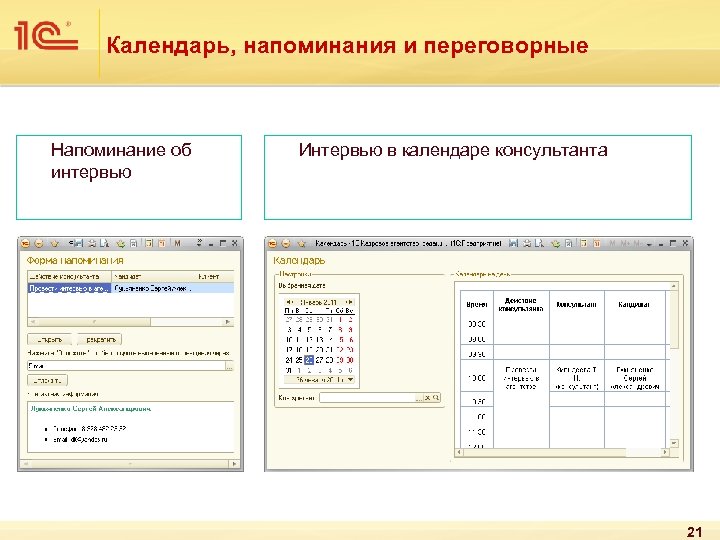
Task: Click the Действие консультанта column header in reminders
Action: (x=69, y=277)
